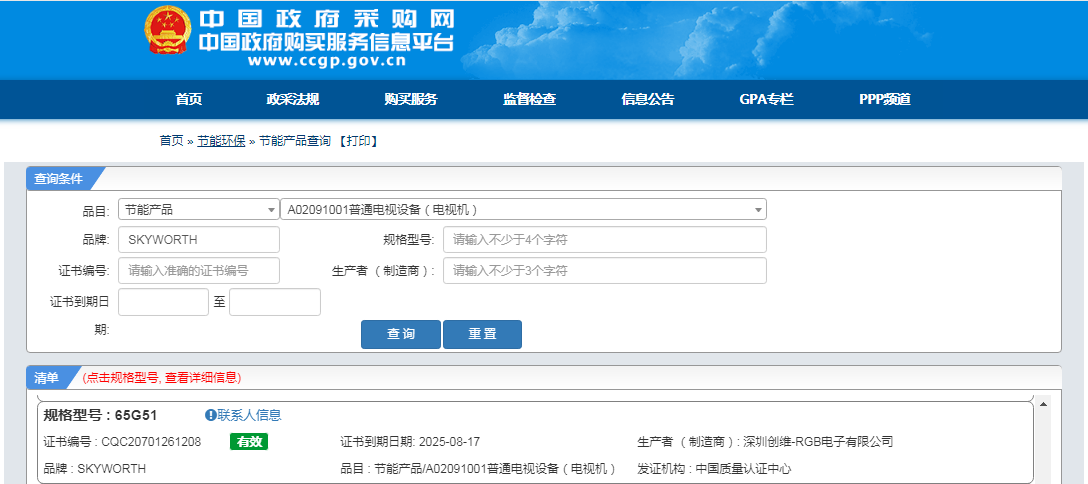
Task: Open the 政采法规 navigation item
Action: click(293, 99)
